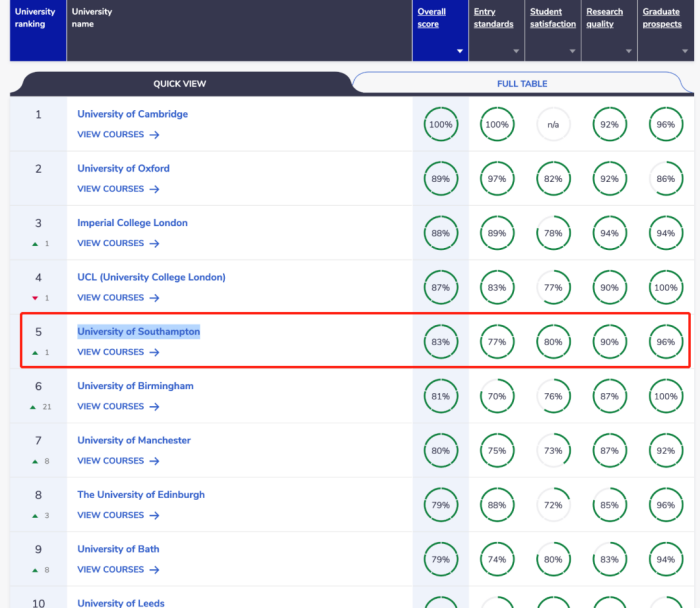View courses for University of Bath
This screenshot has height=608, width=700.
pos(118,570)
